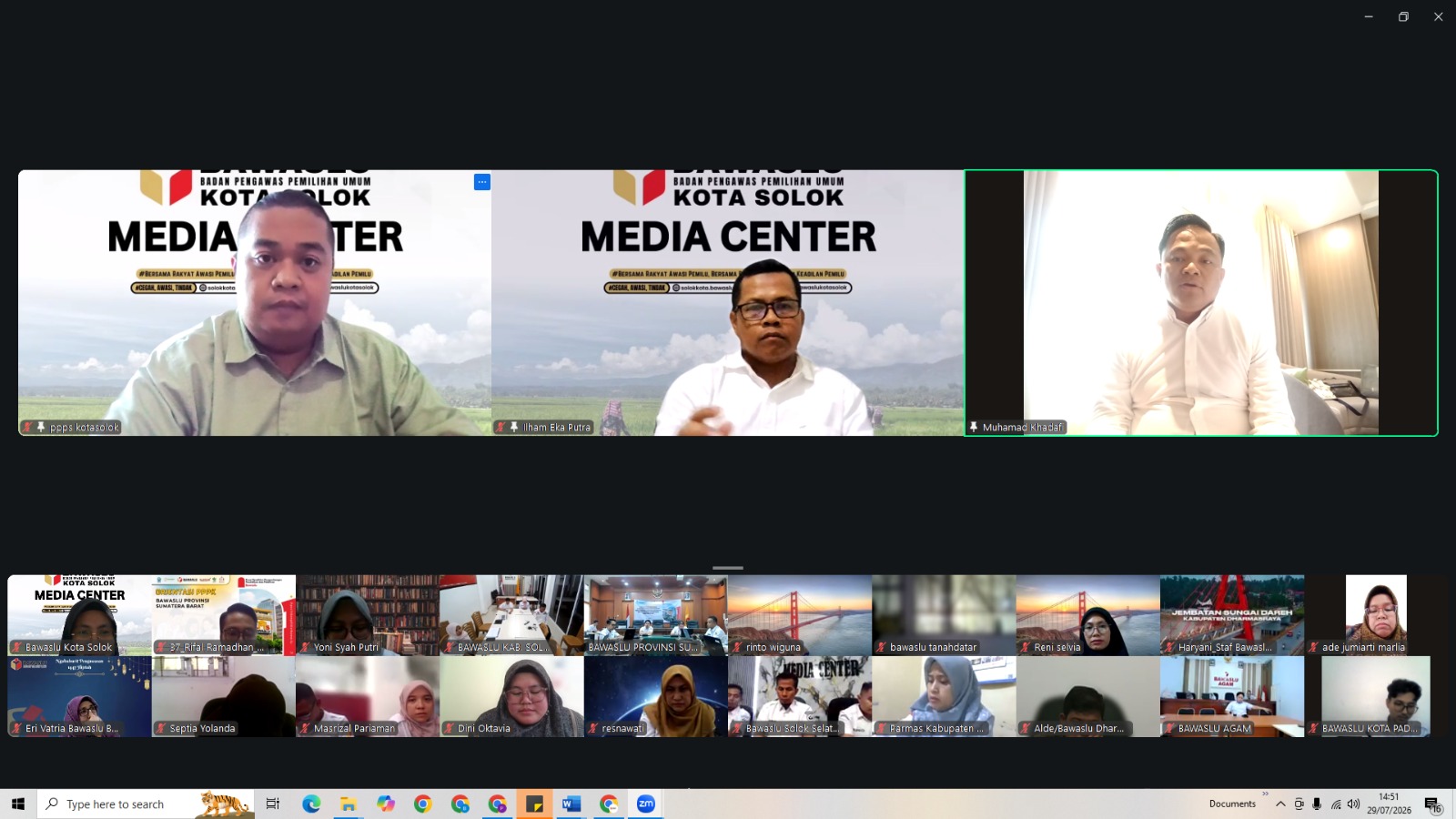Click the Meet Now camera tray icon
1456x819 pixels.
click(x=1299, y=804)
